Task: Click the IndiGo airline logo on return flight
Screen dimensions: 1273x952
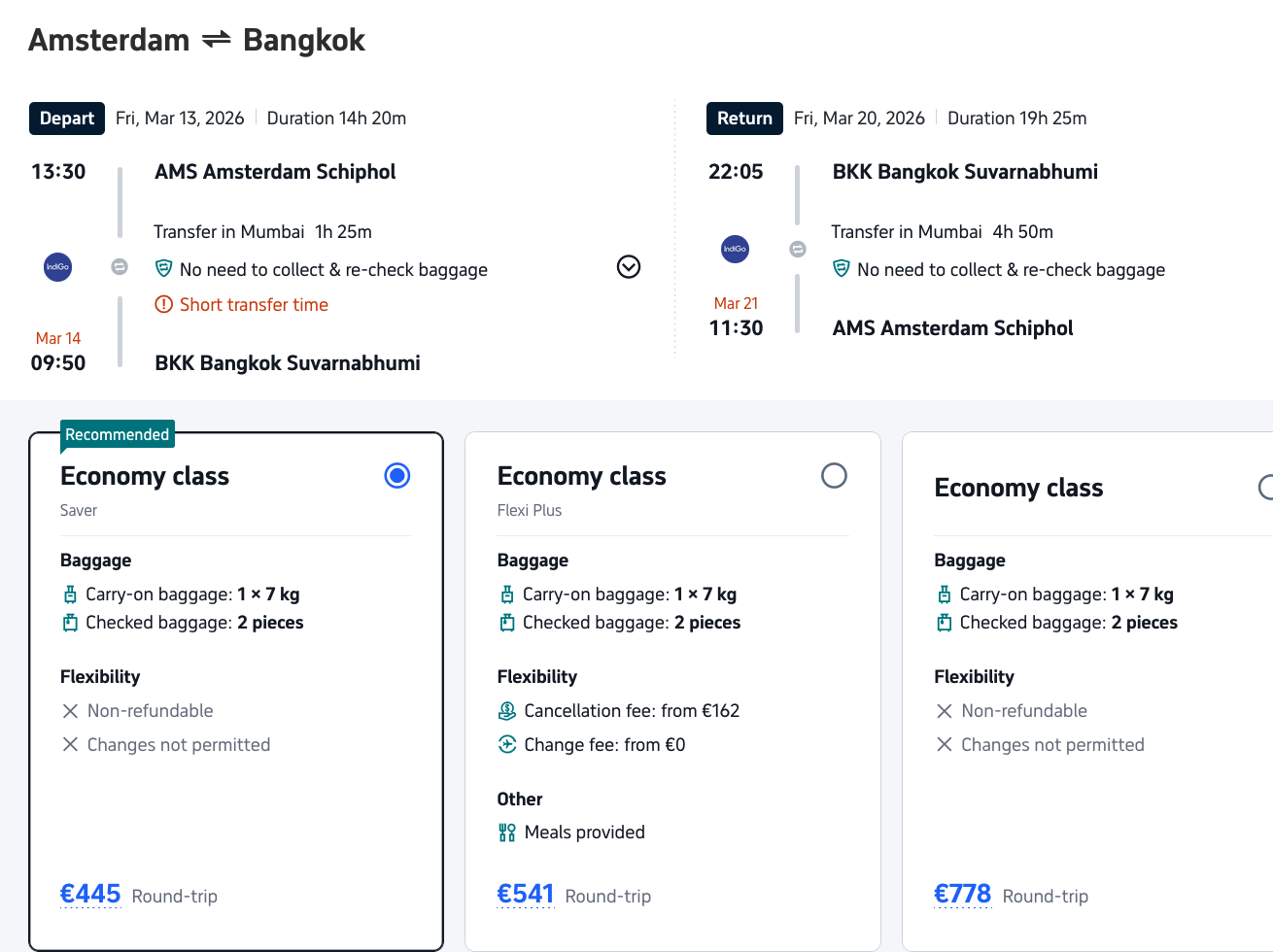Action: coord(735,249)
